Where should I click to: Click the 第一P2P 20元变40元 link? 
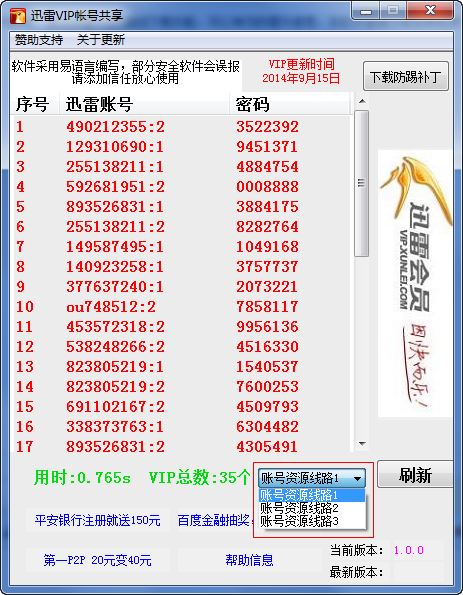[x=98, y=560]
